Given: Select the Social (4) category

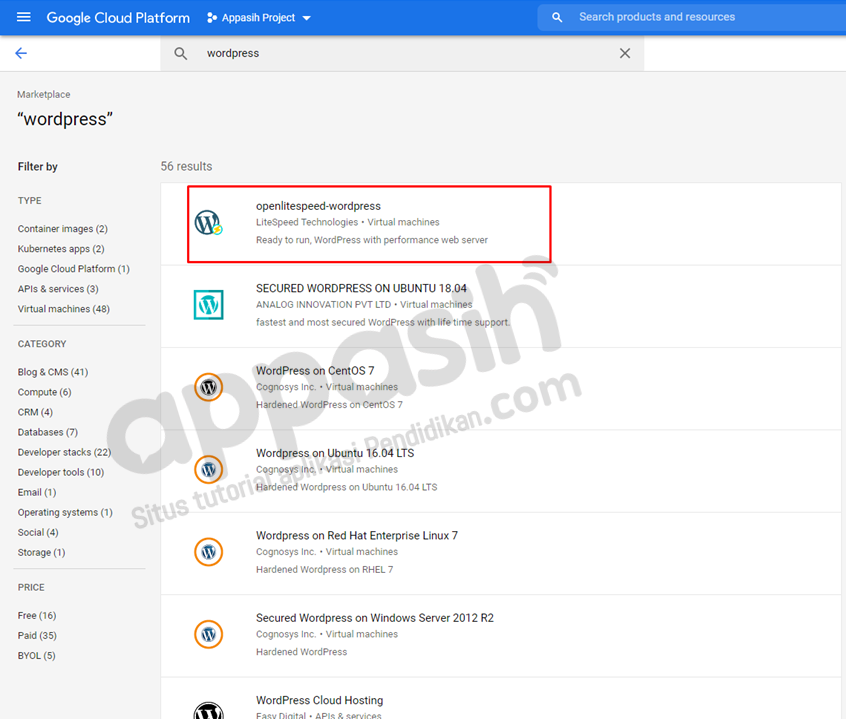Looking at the screenshot, I should 38,532.
